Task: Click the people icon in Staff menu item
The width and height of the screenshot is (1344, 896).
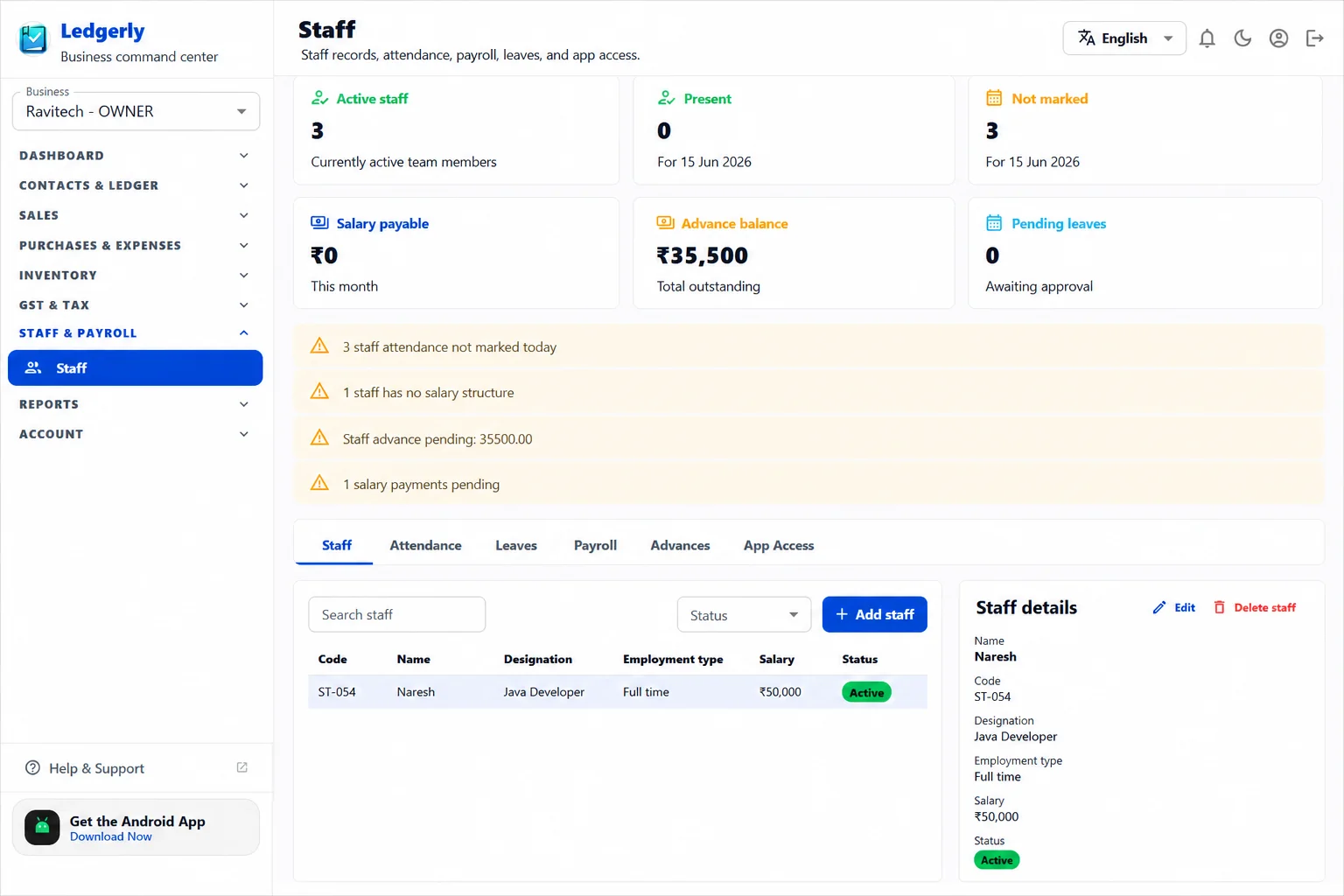Action: click(x=33, y=367)
